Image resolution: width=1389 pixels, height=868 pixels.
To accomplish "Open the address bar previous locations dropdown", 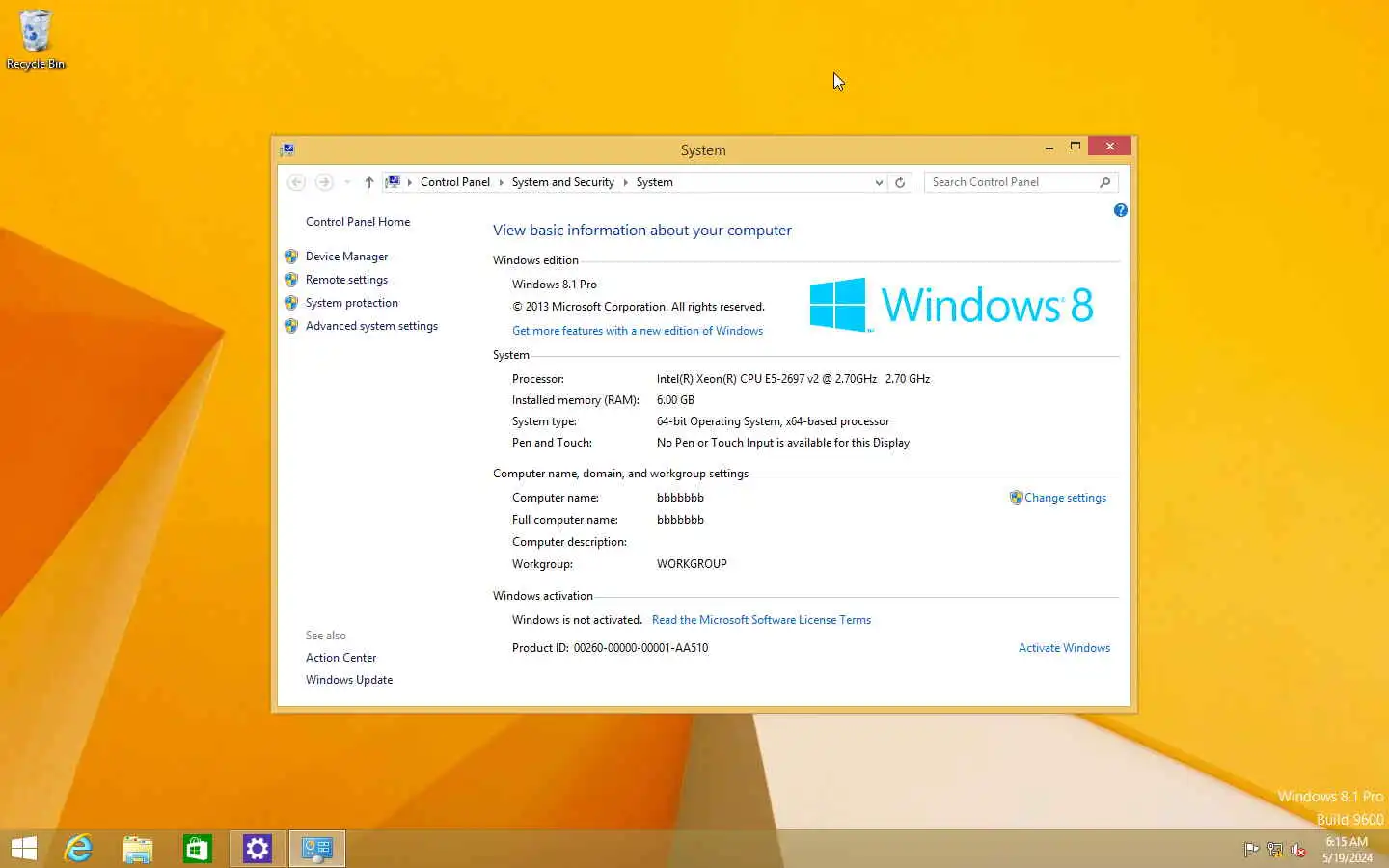I will [x=879, y=182].
